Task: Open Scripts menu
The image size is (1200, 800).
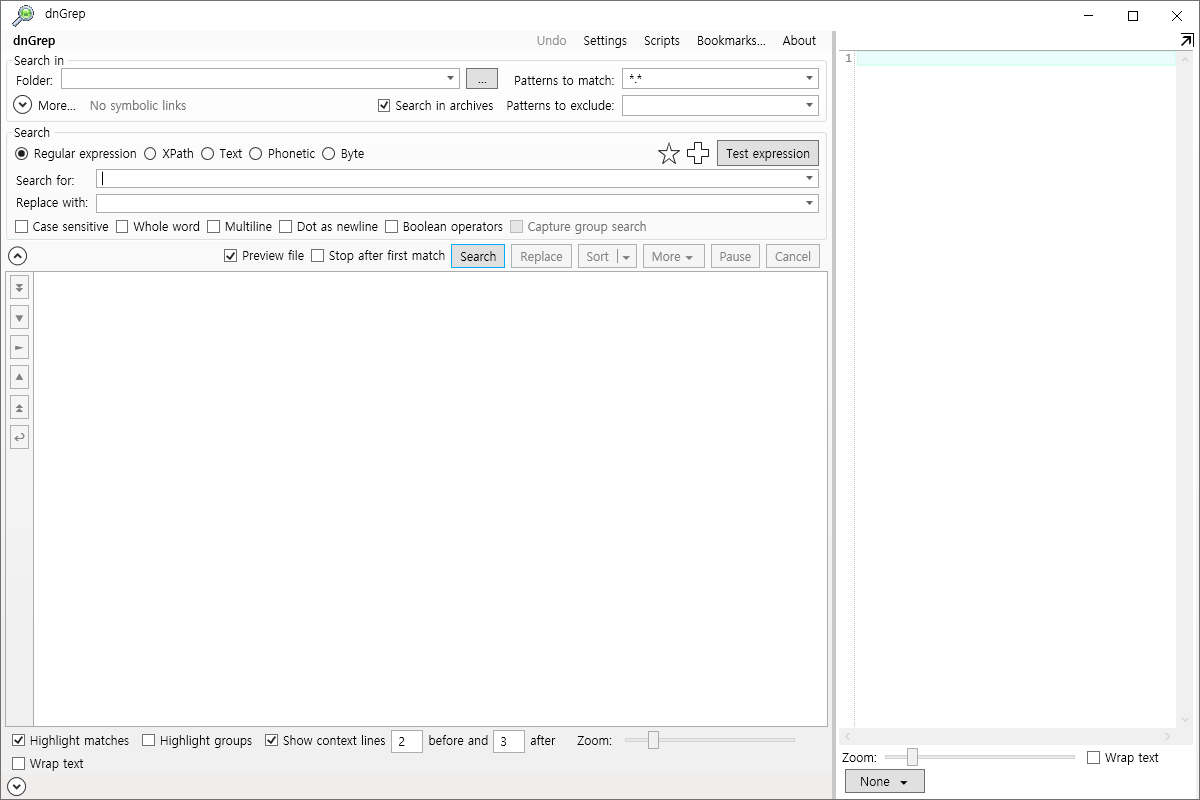Action: click(662, 41)
